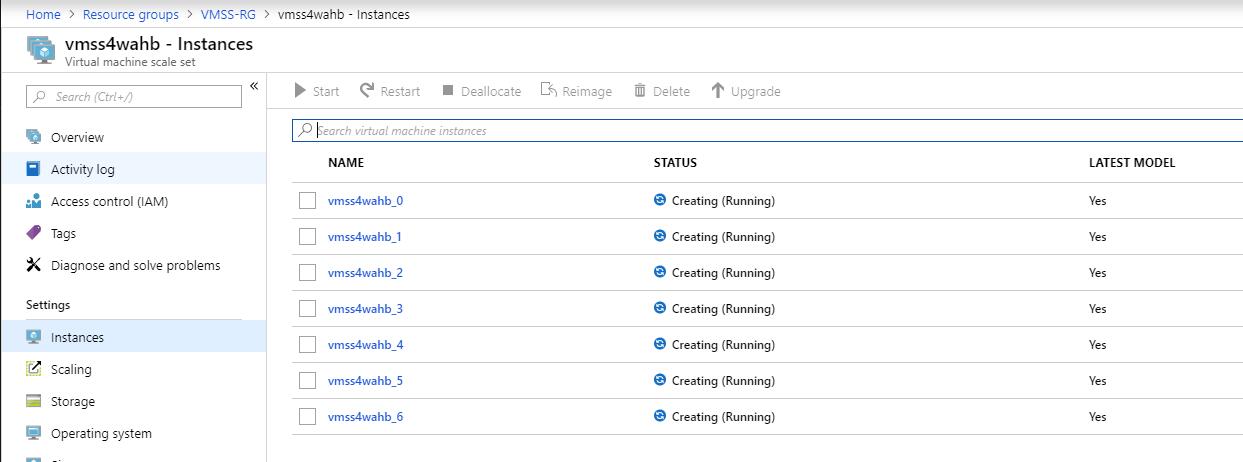This screenshot has width=1243, height=462.
Task: Check the box for vmss4wahb_0
Action: tap(307, 200)
